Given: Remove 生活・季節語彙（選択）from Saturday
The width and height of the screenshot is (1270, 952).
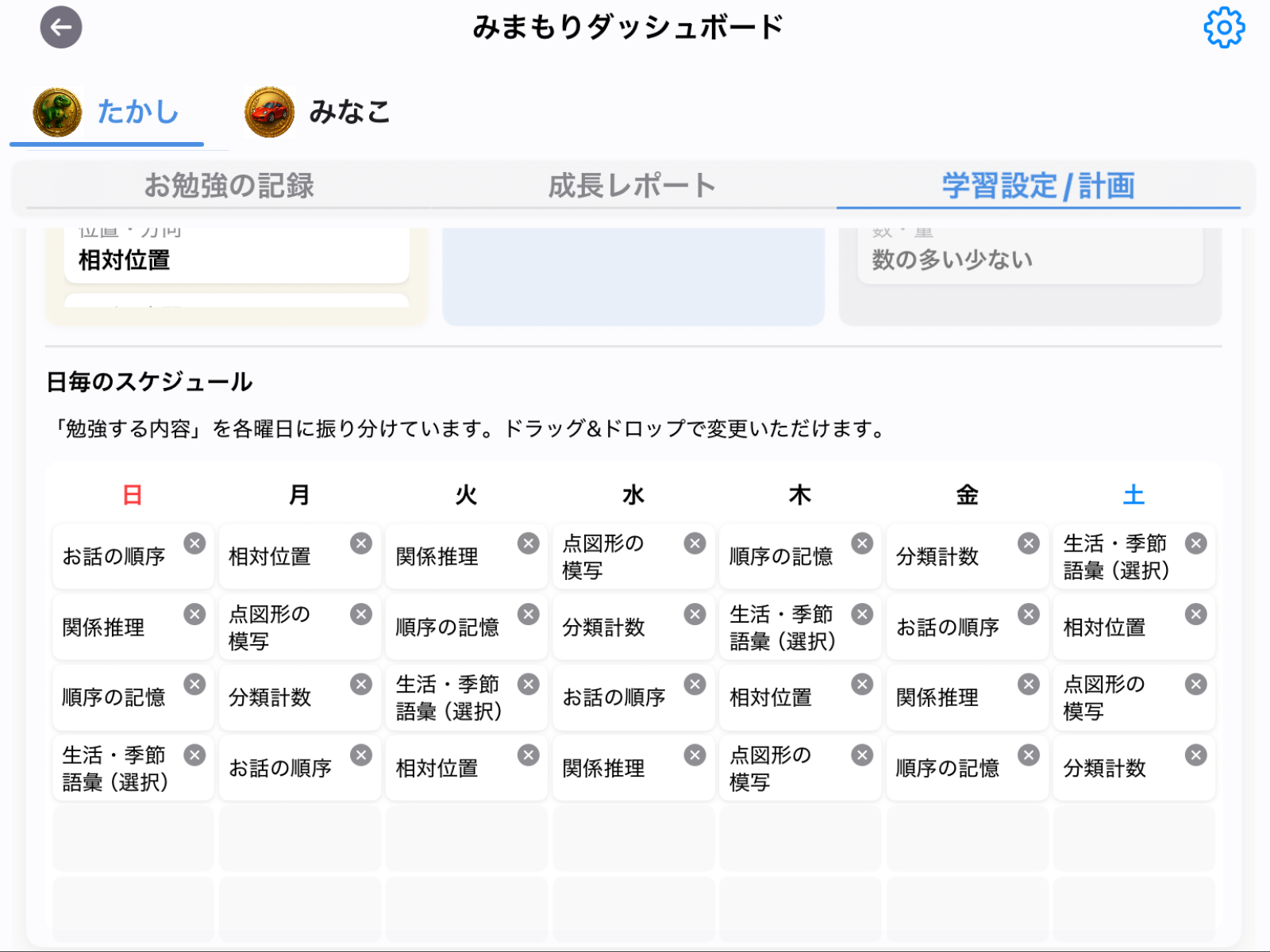Looking at the screenshot, I should (x=1195, y=543).
